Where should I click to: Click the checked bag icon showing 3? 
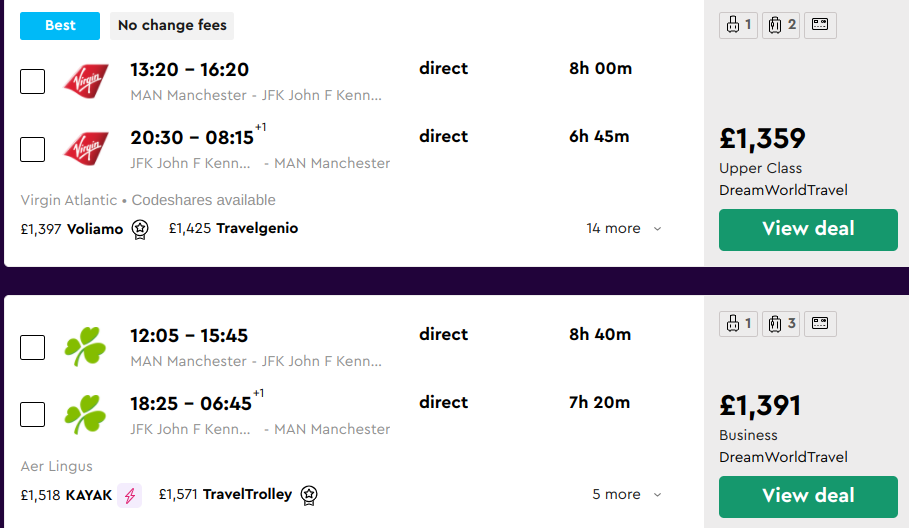pos(781,323)
